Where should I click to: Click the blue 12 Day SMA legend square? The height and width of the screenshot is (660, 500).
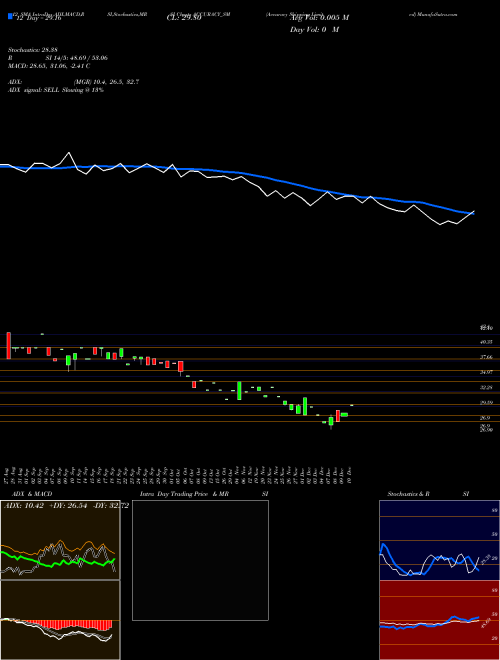(10, 16)
